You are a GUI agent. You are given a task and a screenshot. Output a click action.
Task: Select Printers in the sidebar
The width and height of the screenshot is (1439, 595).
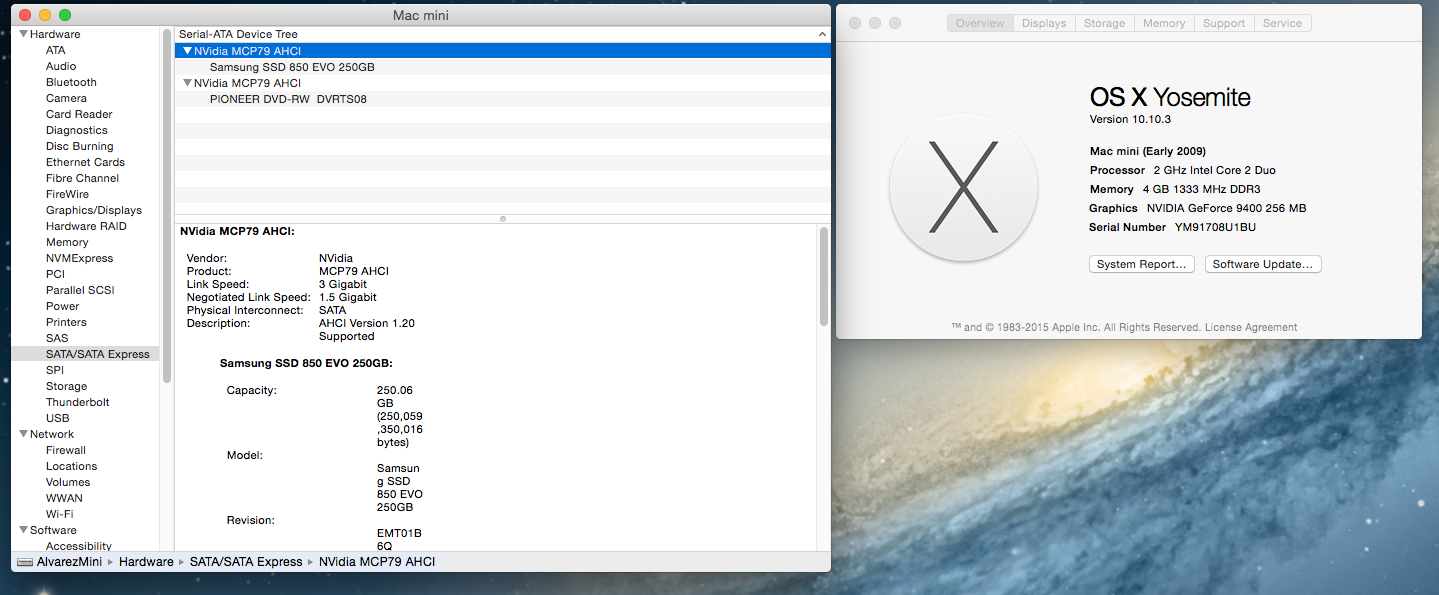click(x=66, y=322)
